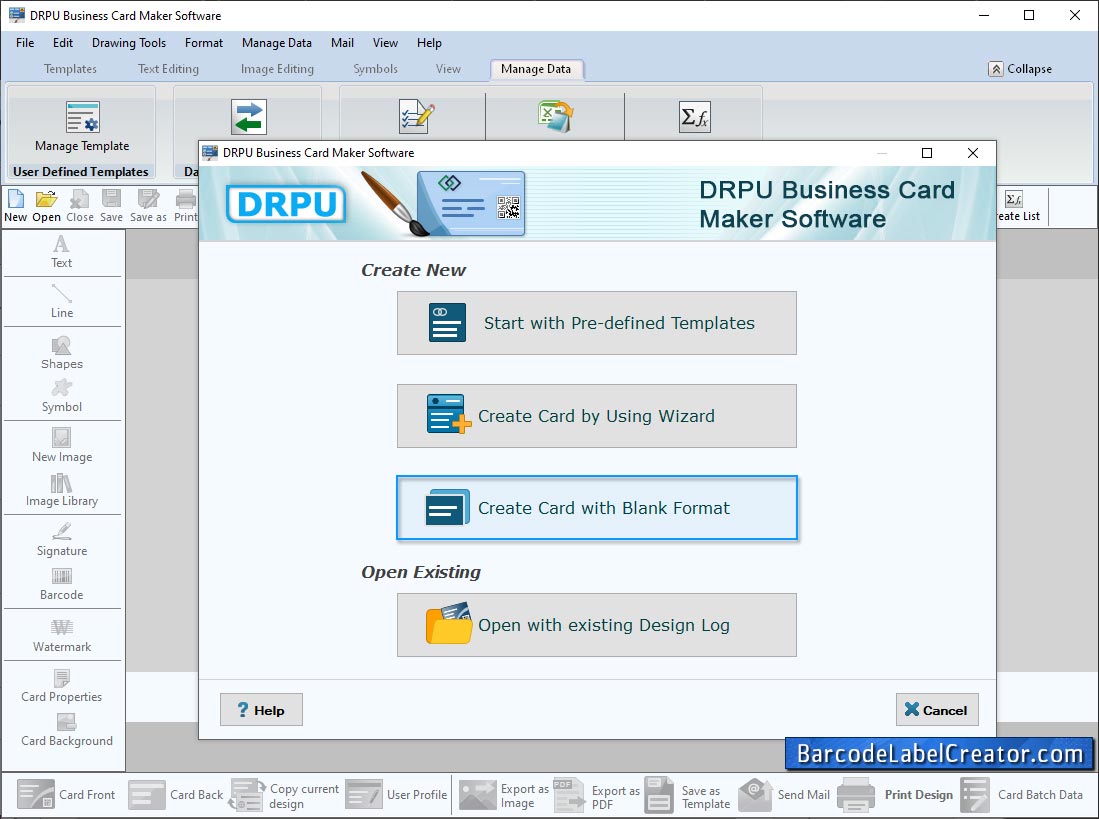Image resolution: width=1099 pixels, height=819 pixels.
Task: Click Save as Template
Action: (688, 796)
